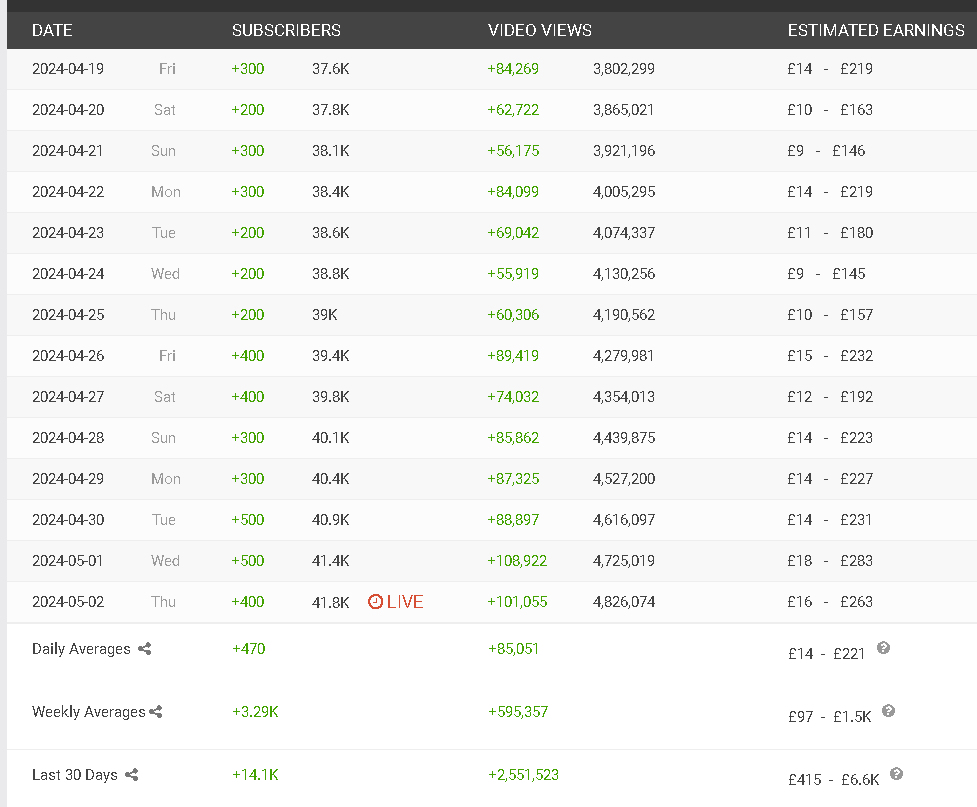
Task: Select the date 2024-04-29
Action: coord(68,479)
